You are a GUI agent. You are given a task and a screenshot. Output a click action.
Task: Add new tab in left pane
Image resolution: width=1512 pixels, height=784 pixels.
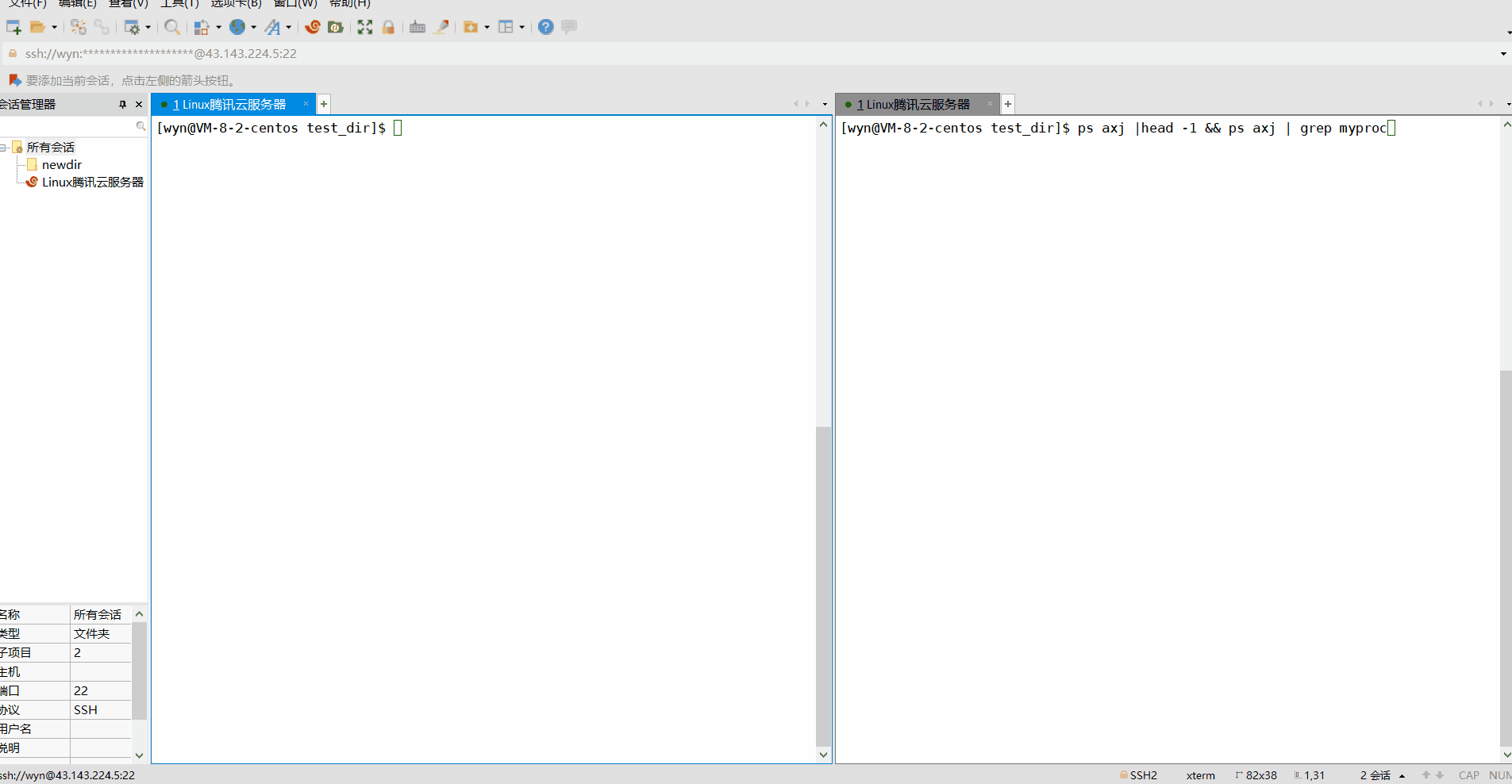(324, 104)
